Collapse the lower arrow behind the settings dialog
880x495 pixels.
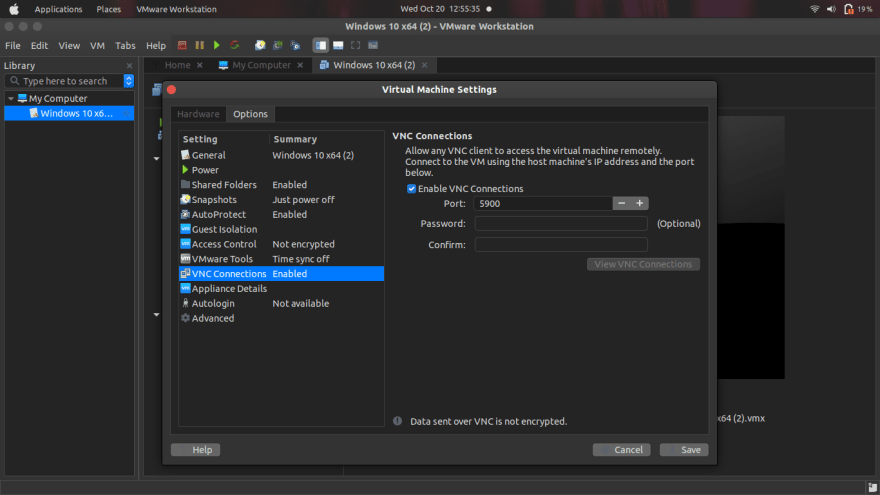click(157, 315)
